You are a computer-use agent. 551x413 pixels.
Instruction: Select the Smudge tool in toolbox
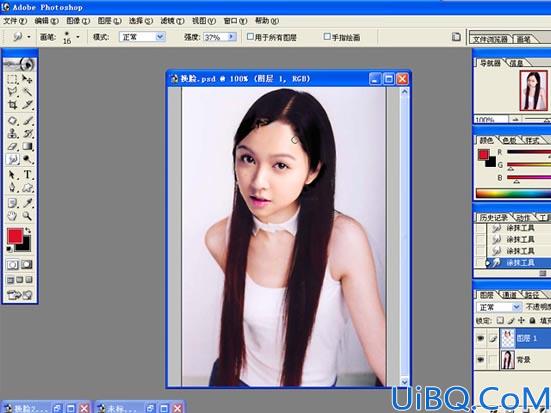click(x=13, y=159)
